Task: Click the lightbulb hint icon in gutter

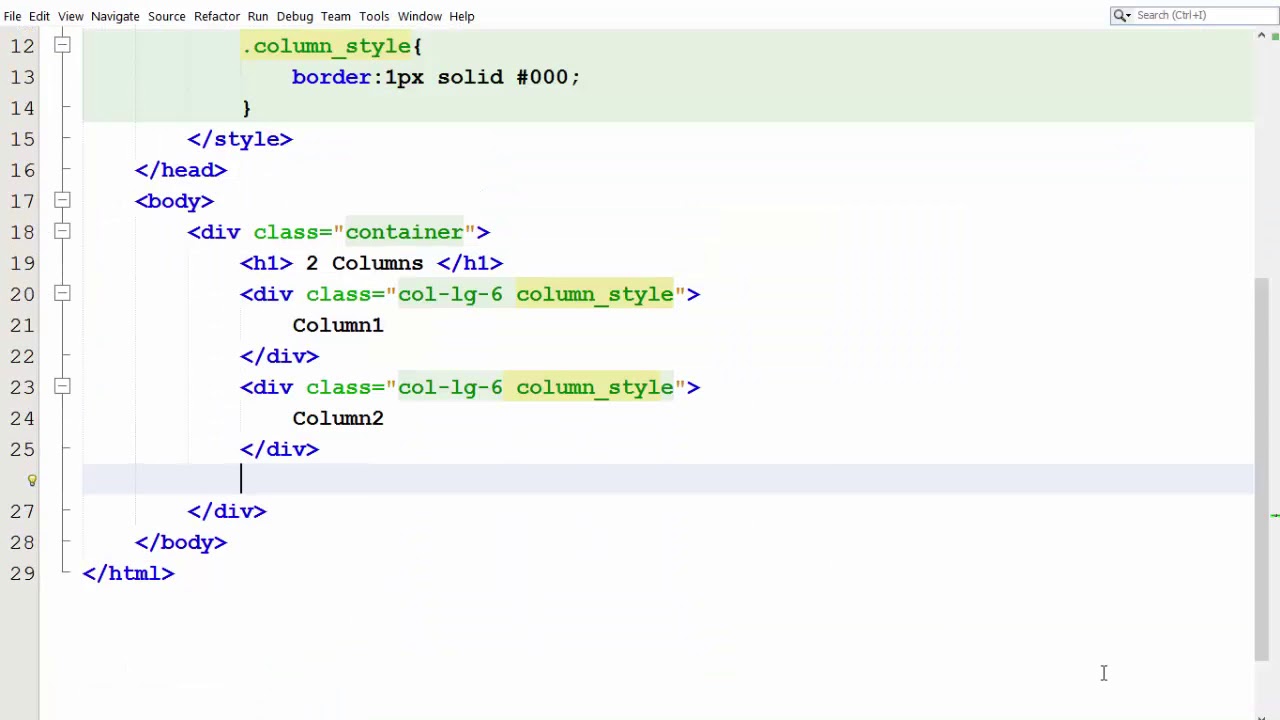Action: pyautogui.click(x=32, y=480)
